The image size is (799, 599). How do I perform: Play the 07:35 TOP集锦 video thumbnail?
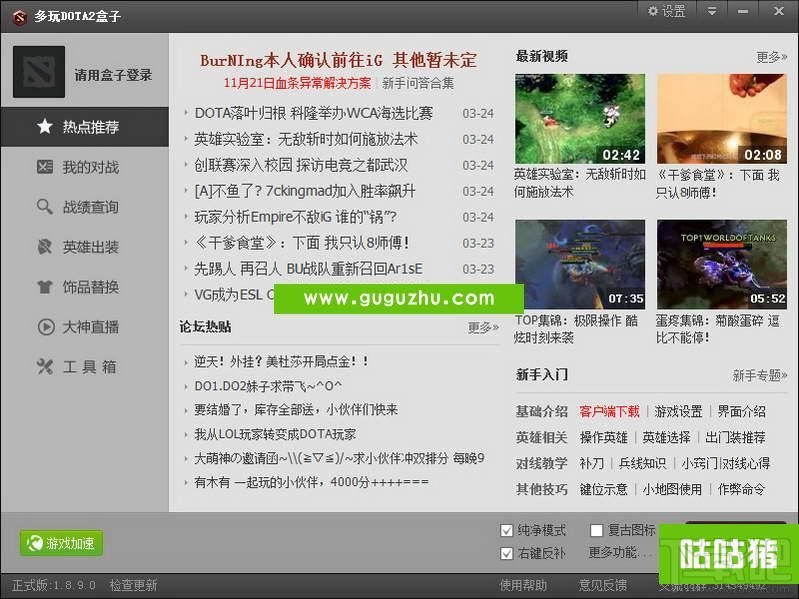click(580, 264)
